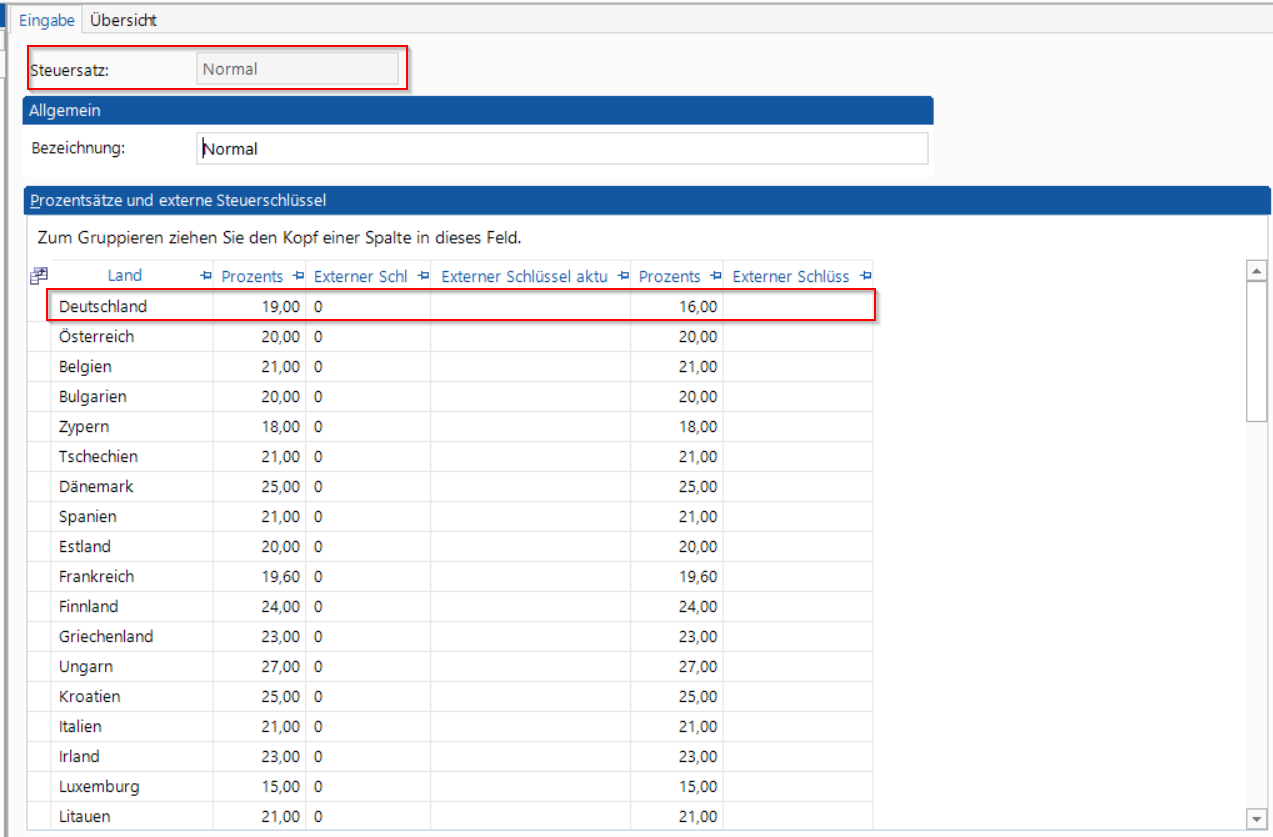This screenshot has width=1273, height=837.
Task: Switch to the Übersicht tab
Action: point(123,20)
